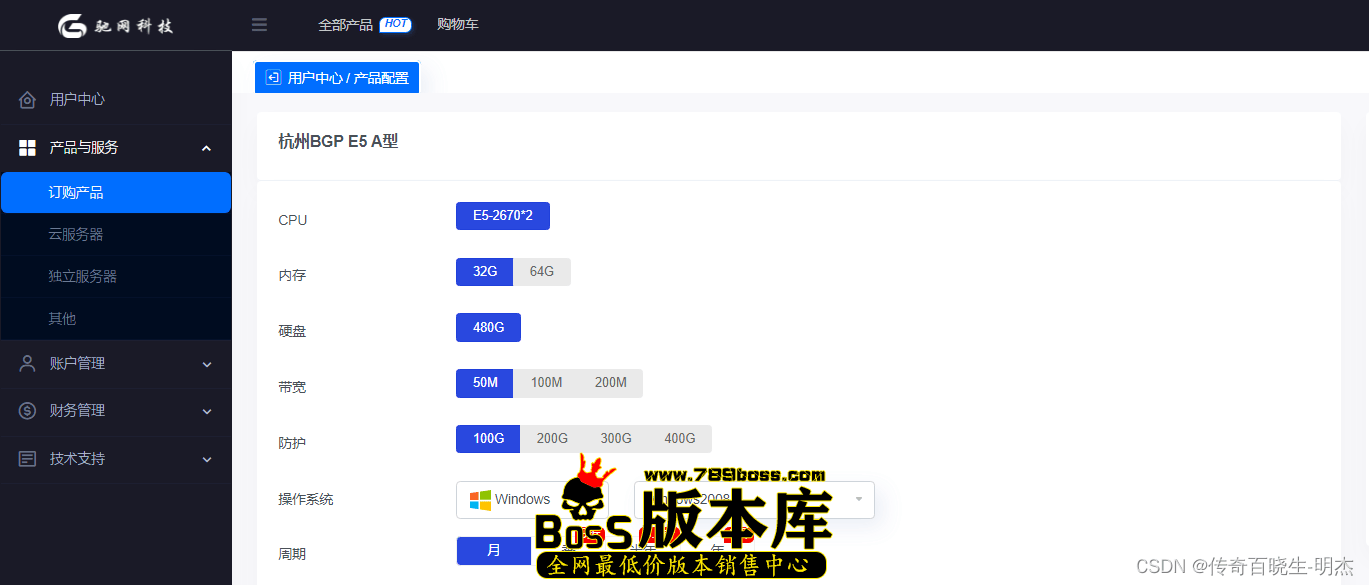Select 200G protection option
The height and width of the screenshot is (585, 1369).
click(552, 439)
